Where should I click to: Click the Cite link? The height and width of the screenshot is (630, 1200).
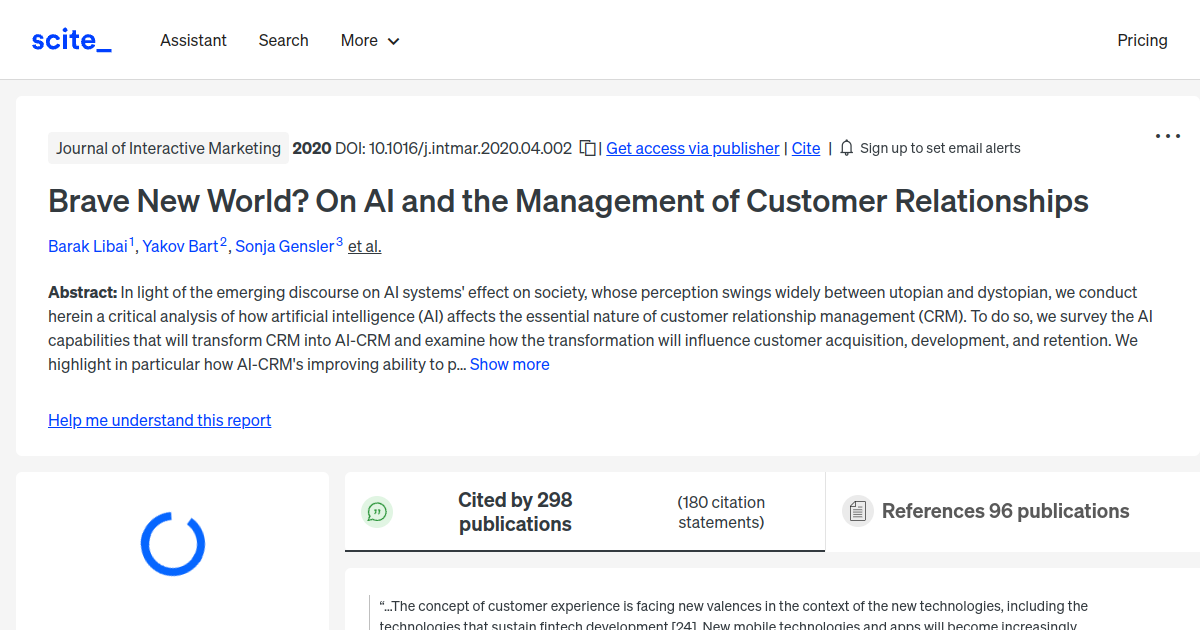pyautogui.click(x=805, y=147)
